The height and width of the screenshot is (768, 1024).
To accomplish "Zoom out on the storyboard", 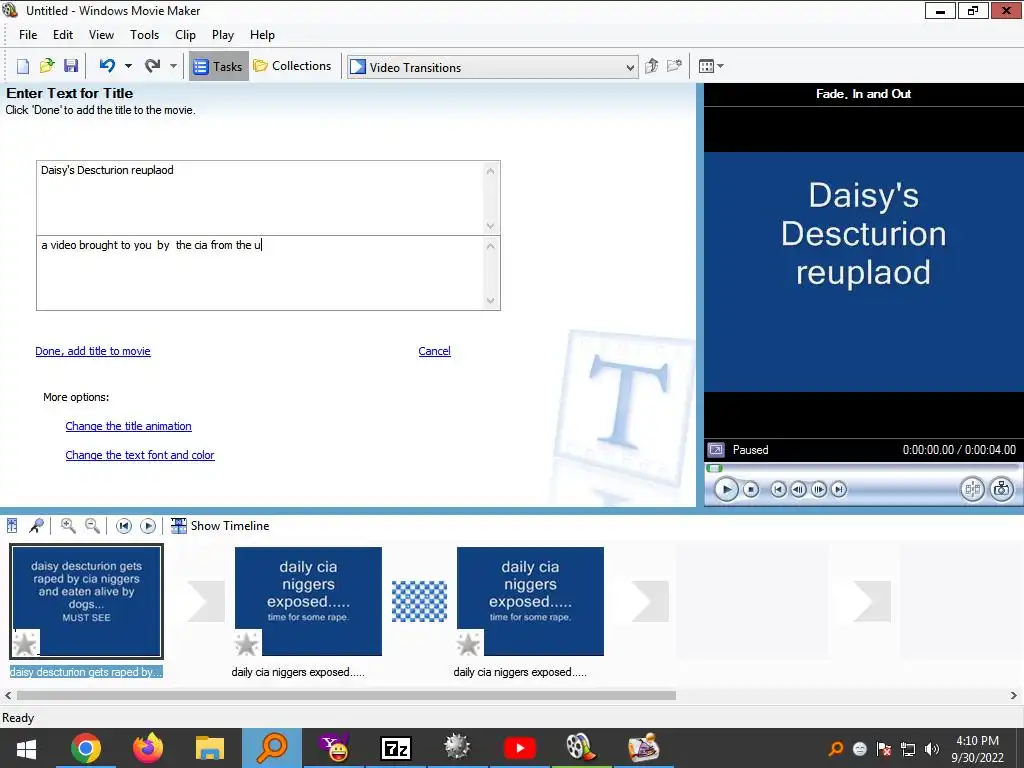I will (93, 526).
